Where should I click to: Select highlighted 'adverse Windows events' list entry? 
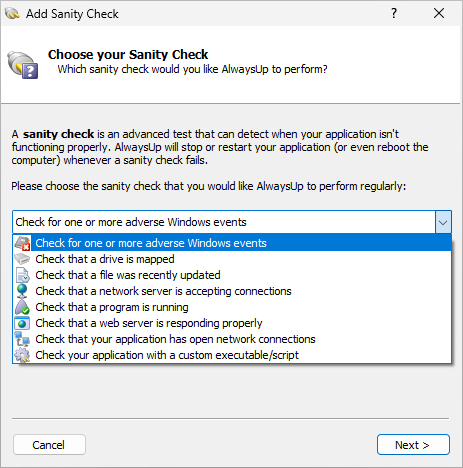(x=232, y=243)
